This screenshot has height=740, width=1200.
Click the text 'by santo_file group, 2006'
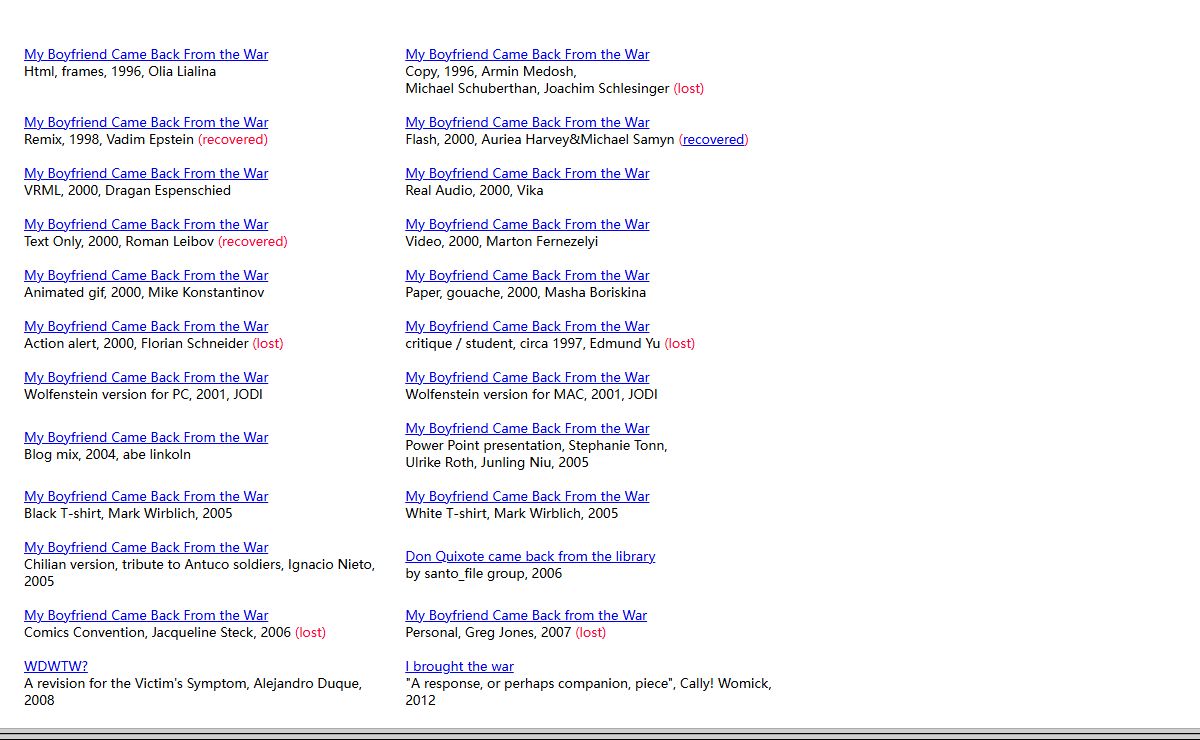[x=484, y=573]
